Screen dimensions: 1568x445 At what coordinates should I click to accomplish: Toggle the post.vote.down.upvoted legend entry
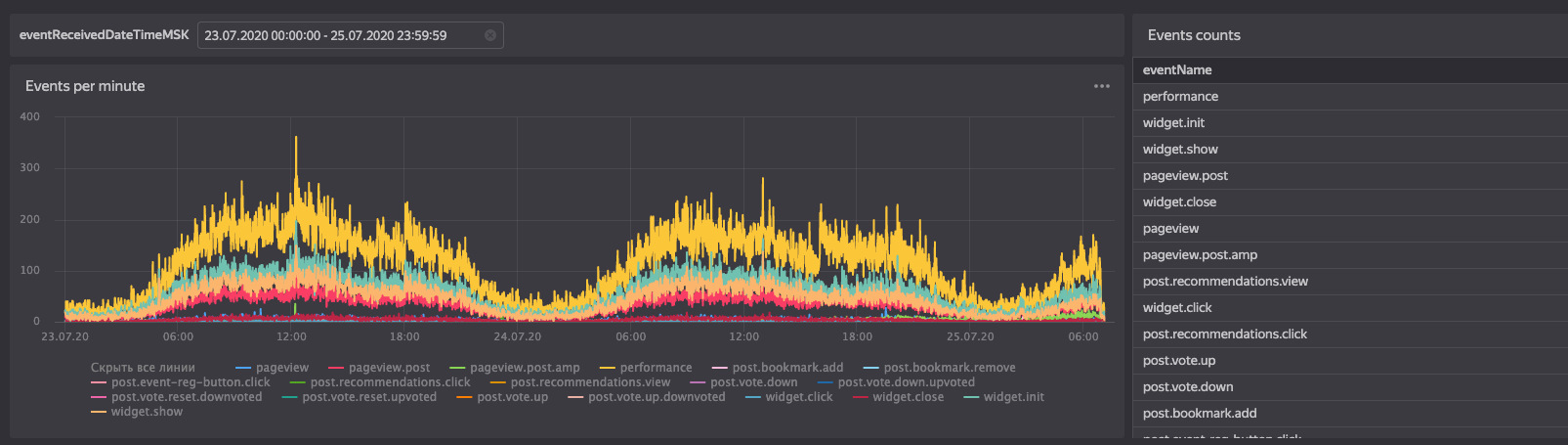[897, 382]
